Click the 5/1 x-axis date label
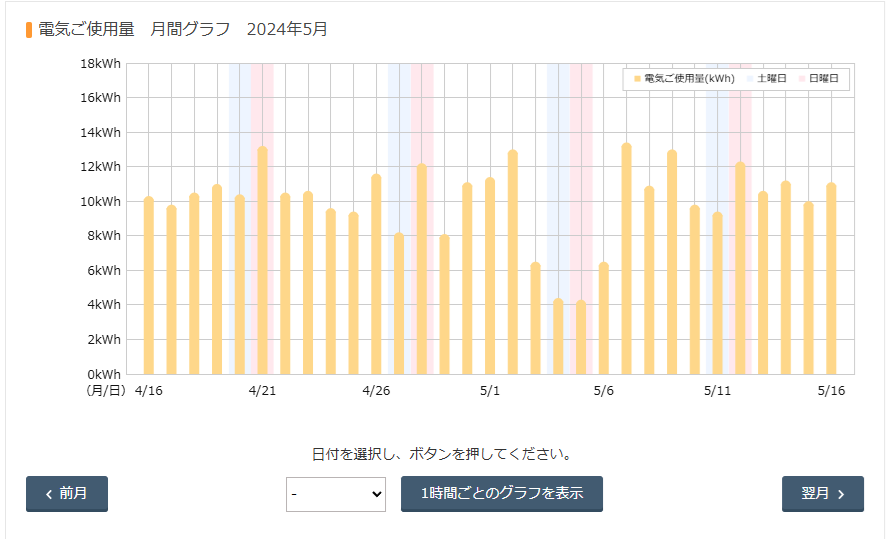The image size is (886, 539). click(490, 390)
